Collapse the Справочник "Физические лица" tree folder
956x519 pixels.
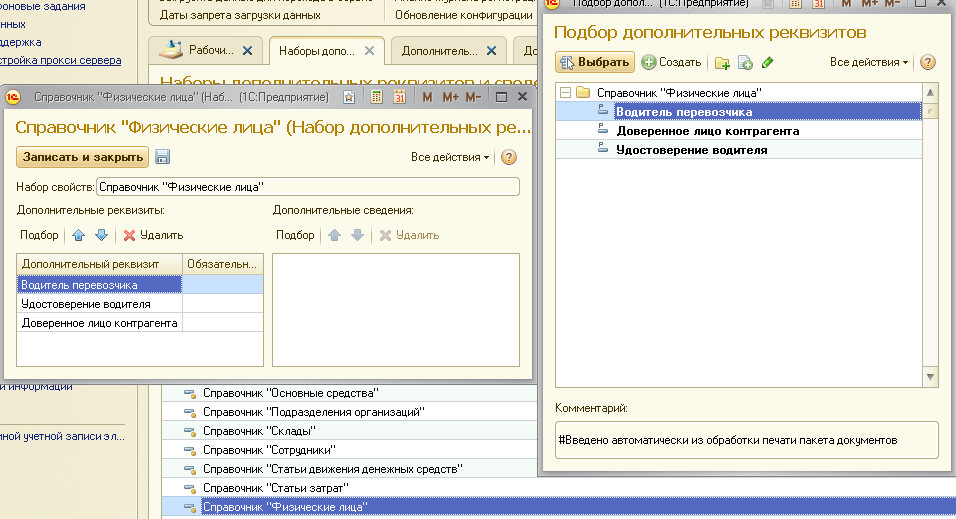[x=565, y=93]
